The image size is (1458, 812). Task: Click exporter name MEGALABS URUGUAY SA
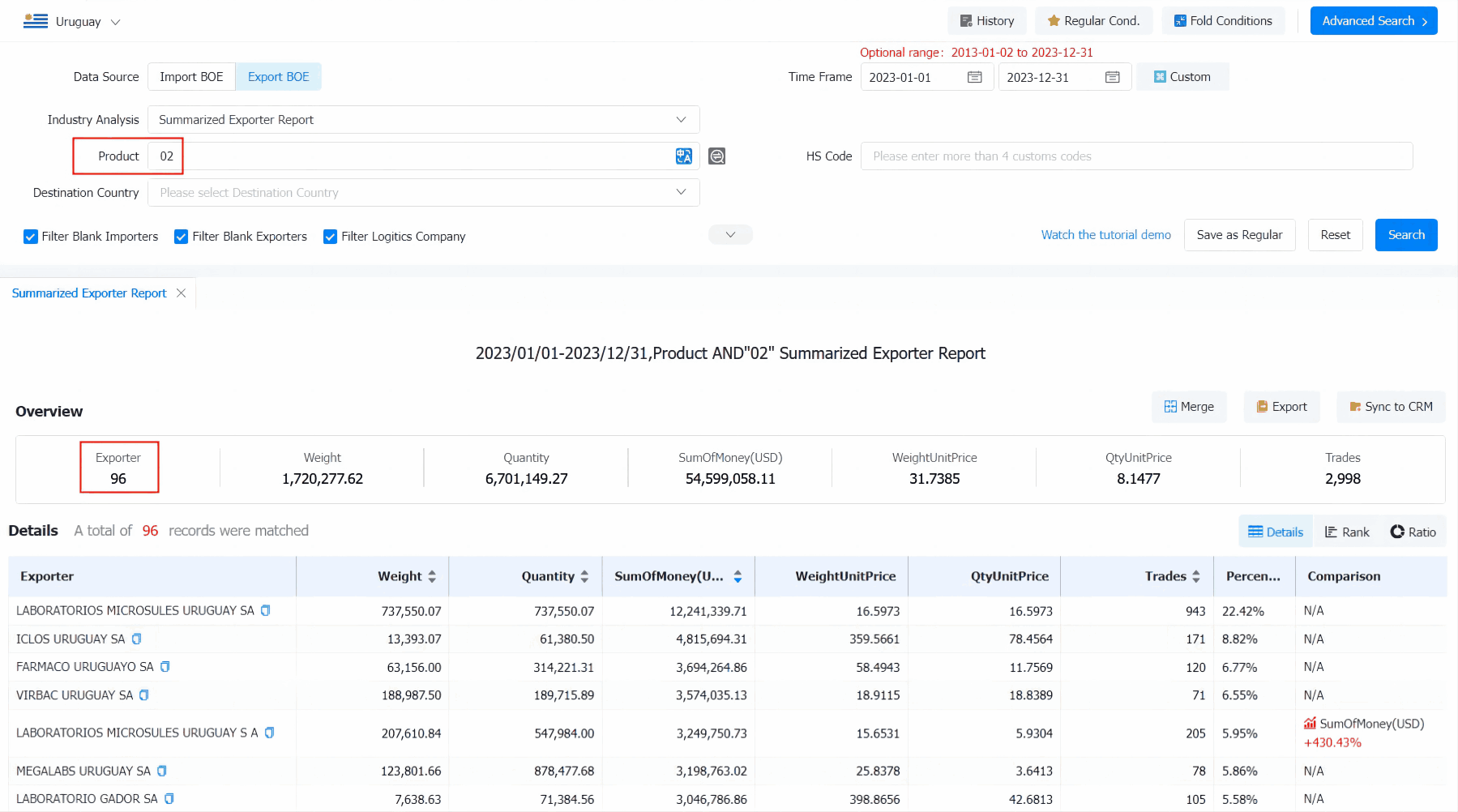pos(83,771)
